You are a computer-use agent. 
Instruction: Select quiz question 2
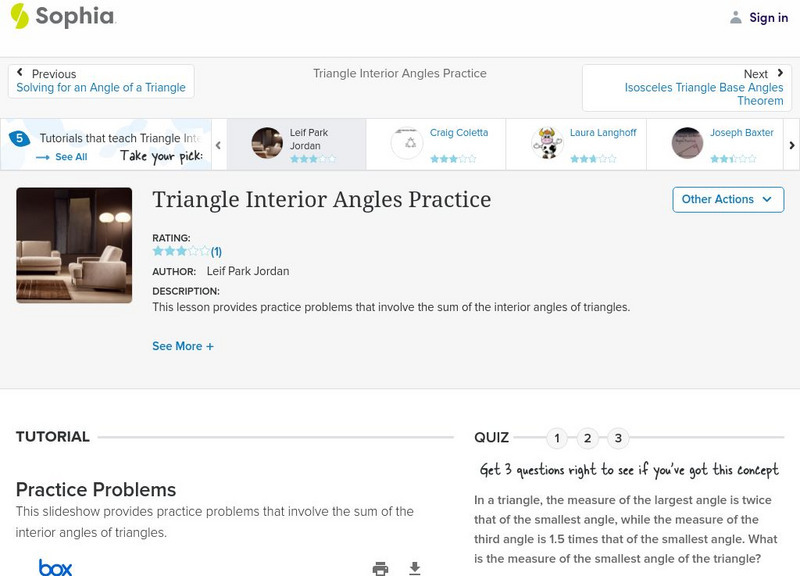pyautogui.click(x=588, y=438)
